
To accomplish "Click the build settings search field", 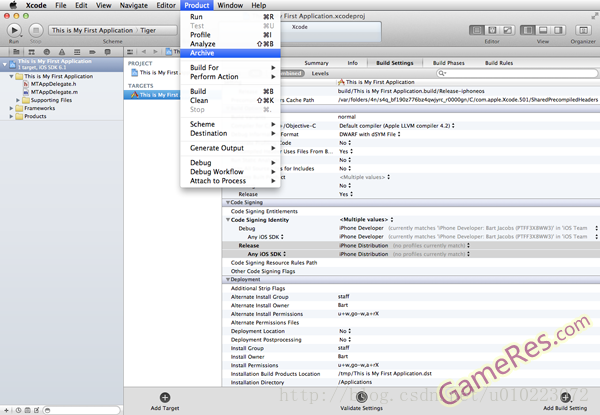I will pyautogui.click(x=517, y=73).
